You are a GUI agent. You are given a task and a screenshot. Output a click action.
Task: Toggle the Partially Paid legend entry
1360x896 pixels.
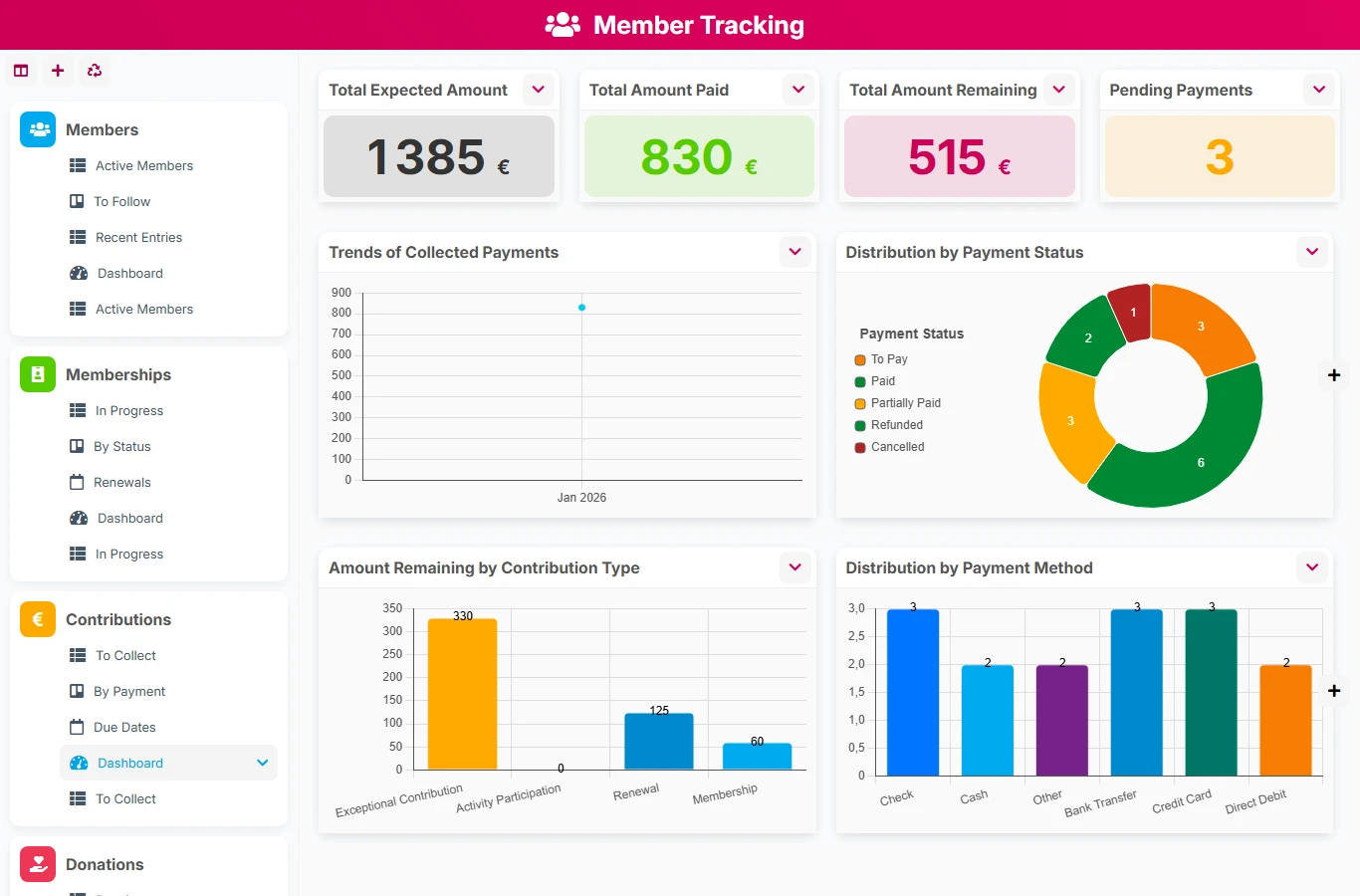pyautogui.click(x=898, y=403)
